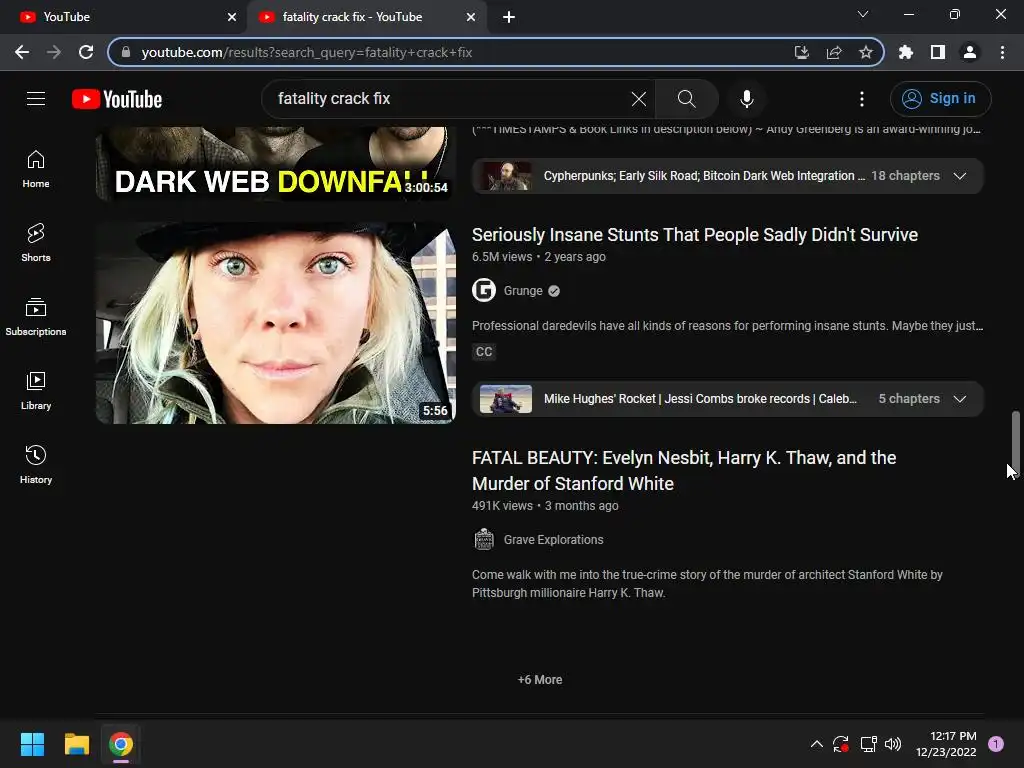Screen dimensions: 1024x768
Task: Click the YouTube logo
Action: pos(117,99)
